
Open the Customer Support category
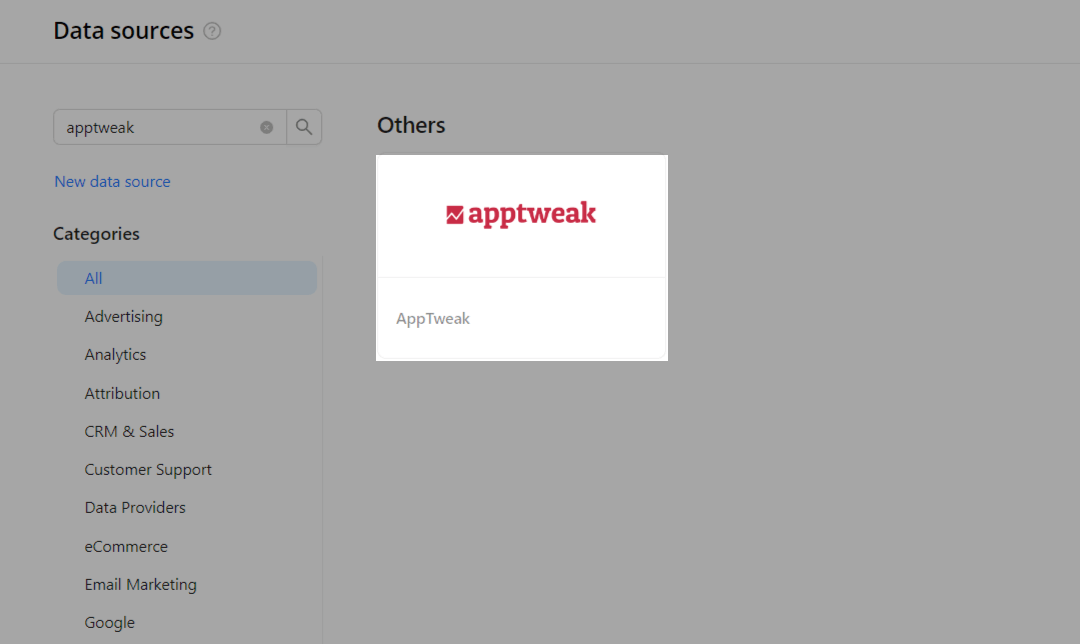[148, 469]
